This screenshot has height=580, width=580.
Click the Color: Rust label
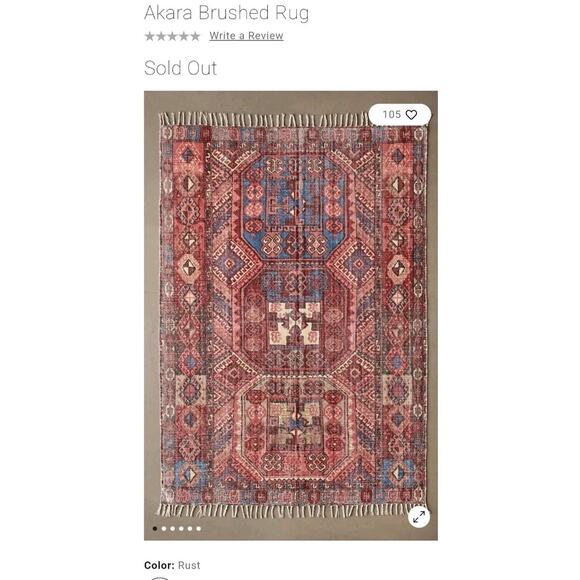click(172, 565)
